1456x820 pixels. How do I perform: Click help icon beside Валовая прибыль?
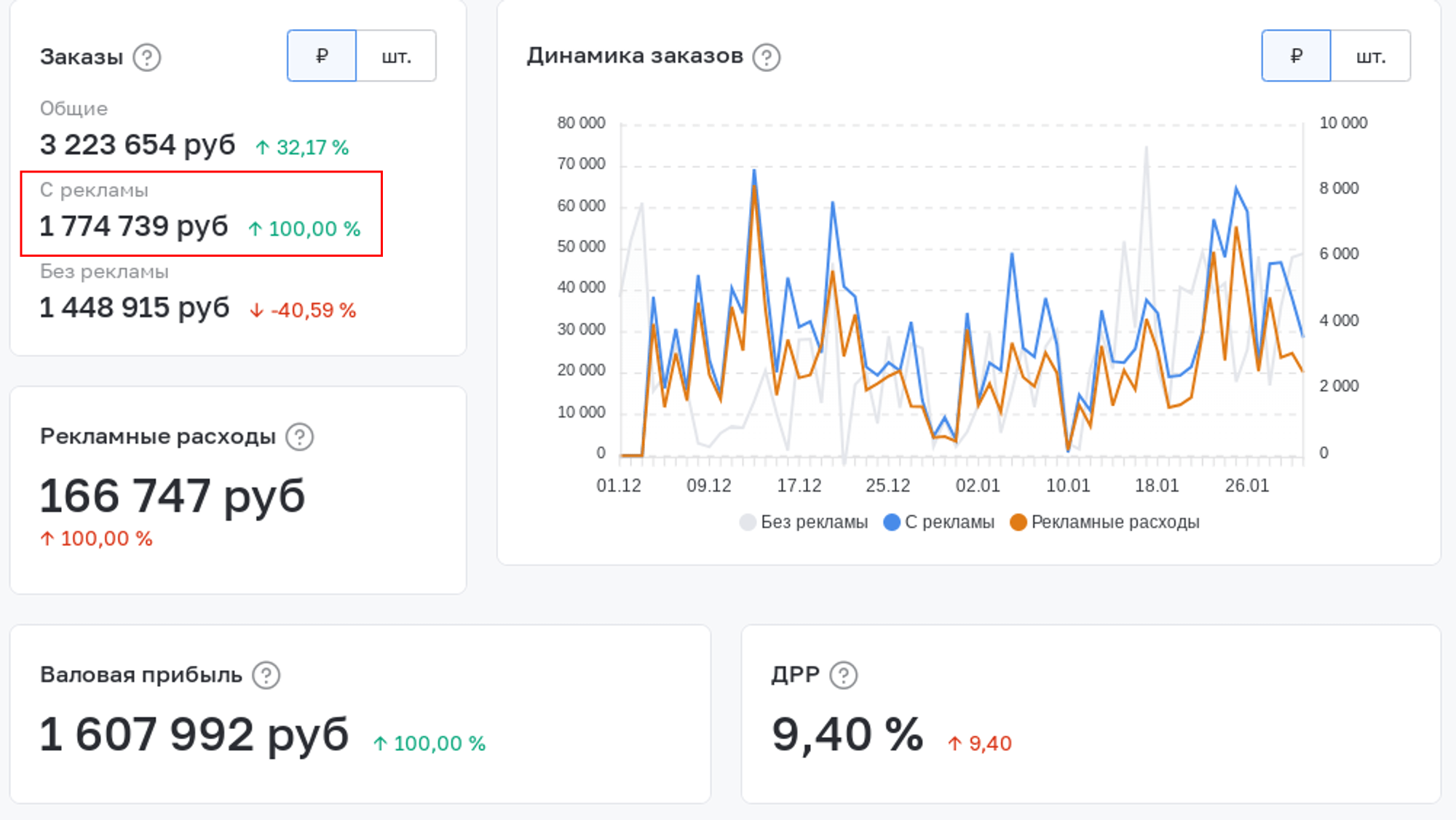pyautogui.click(x=266, y=675)
